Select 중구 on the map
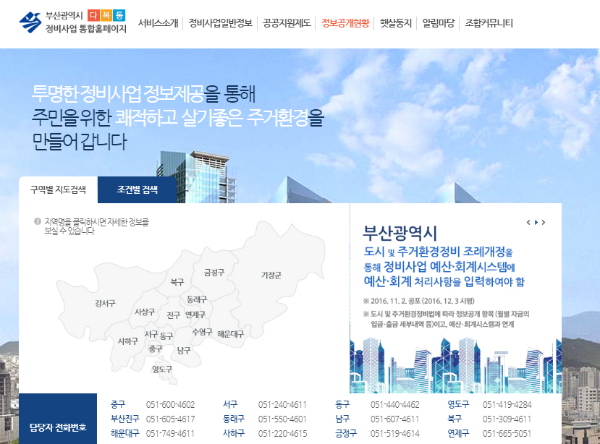 (155, 349)
